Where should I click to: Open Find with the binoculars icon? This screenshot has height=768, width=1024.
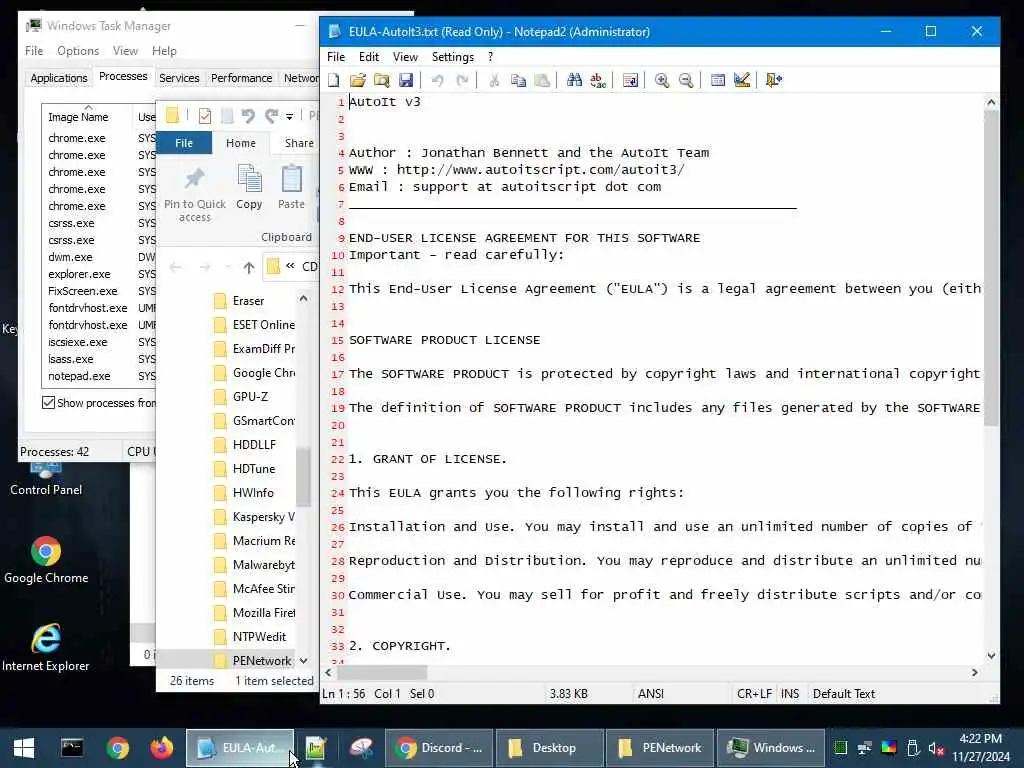574,80
